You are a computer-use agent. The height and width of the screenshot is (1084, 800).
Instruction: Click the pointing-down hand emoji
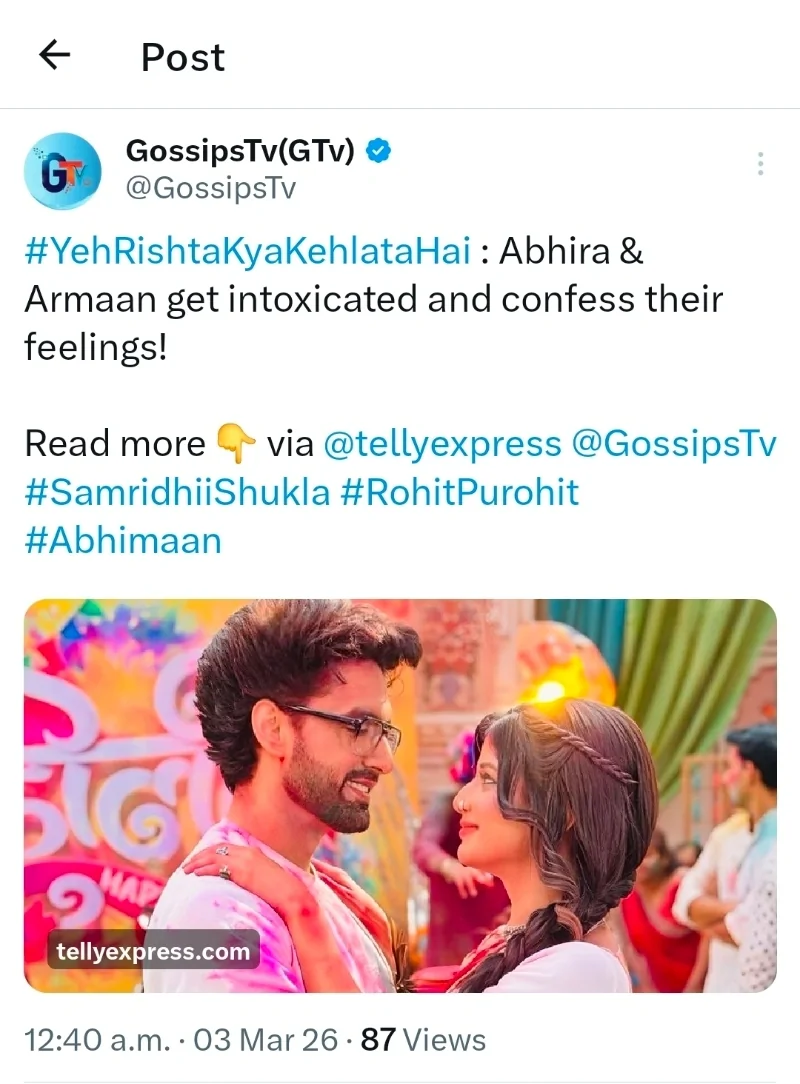coord(236,443)
